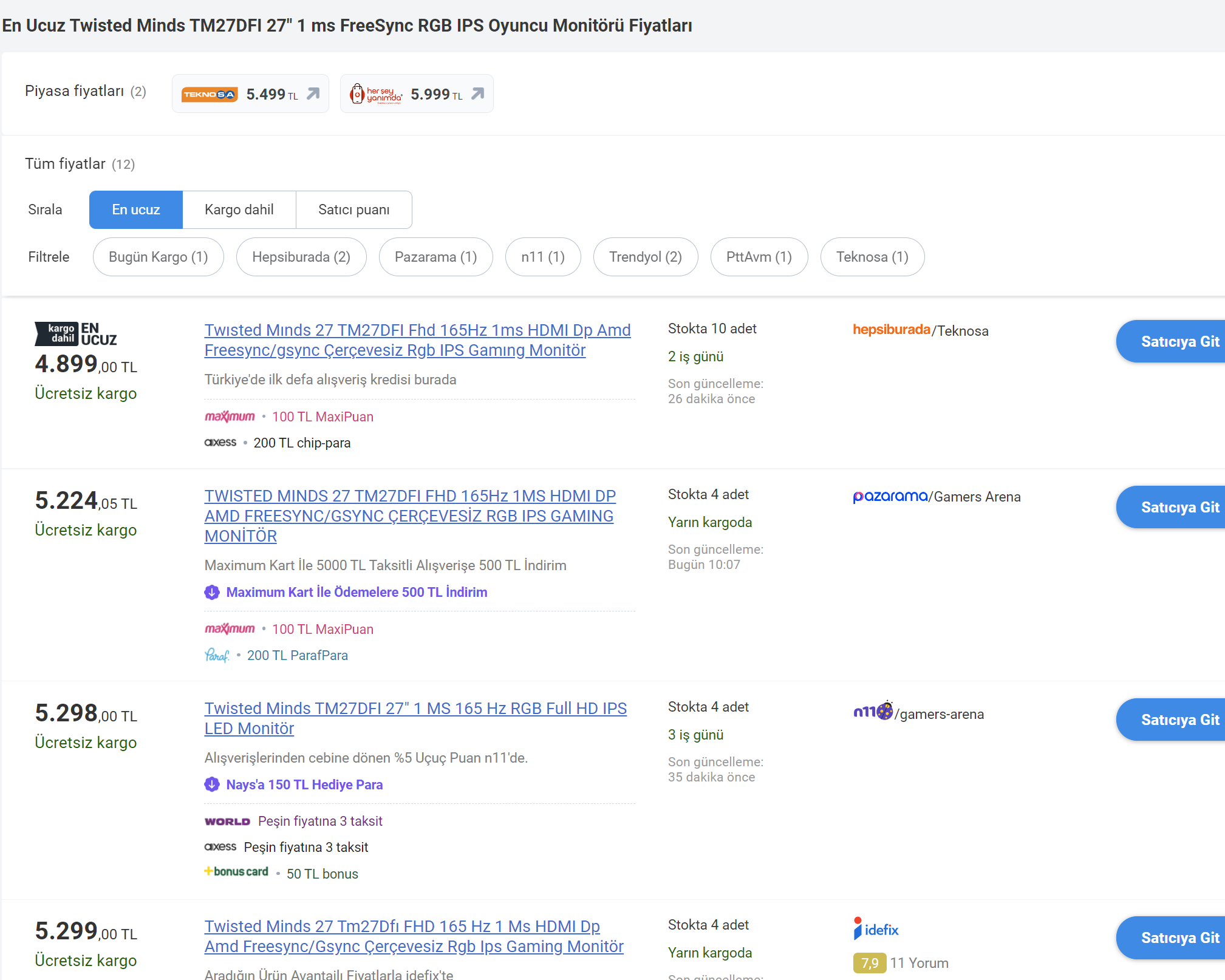Click purple Maximum Kart discount badge icon
This screenshot has height=980, width=1225.
(212, 592)
